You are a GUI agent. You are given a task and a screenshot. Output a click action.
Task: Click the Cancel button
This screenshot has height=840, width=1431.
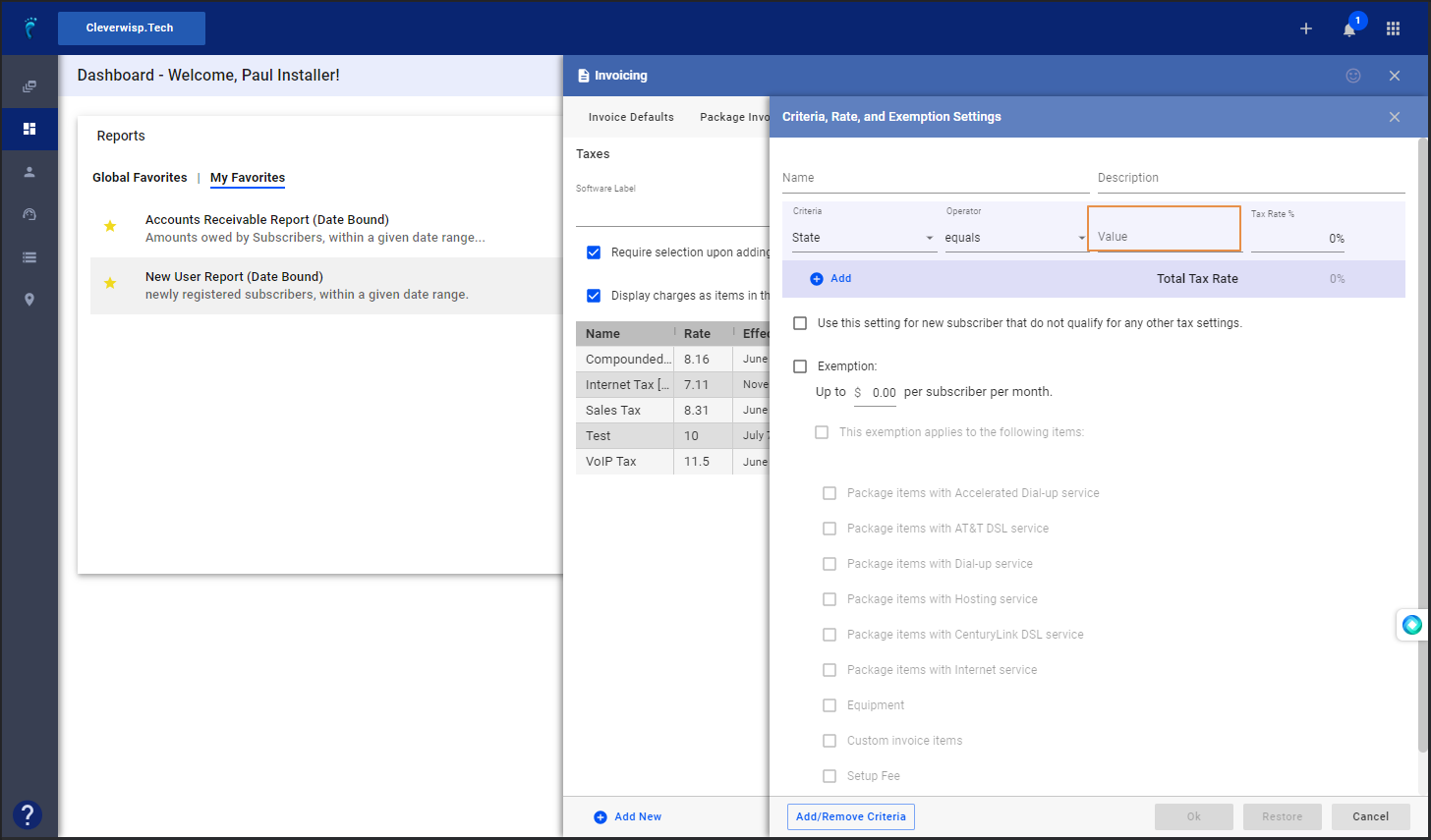[1371, 816]
